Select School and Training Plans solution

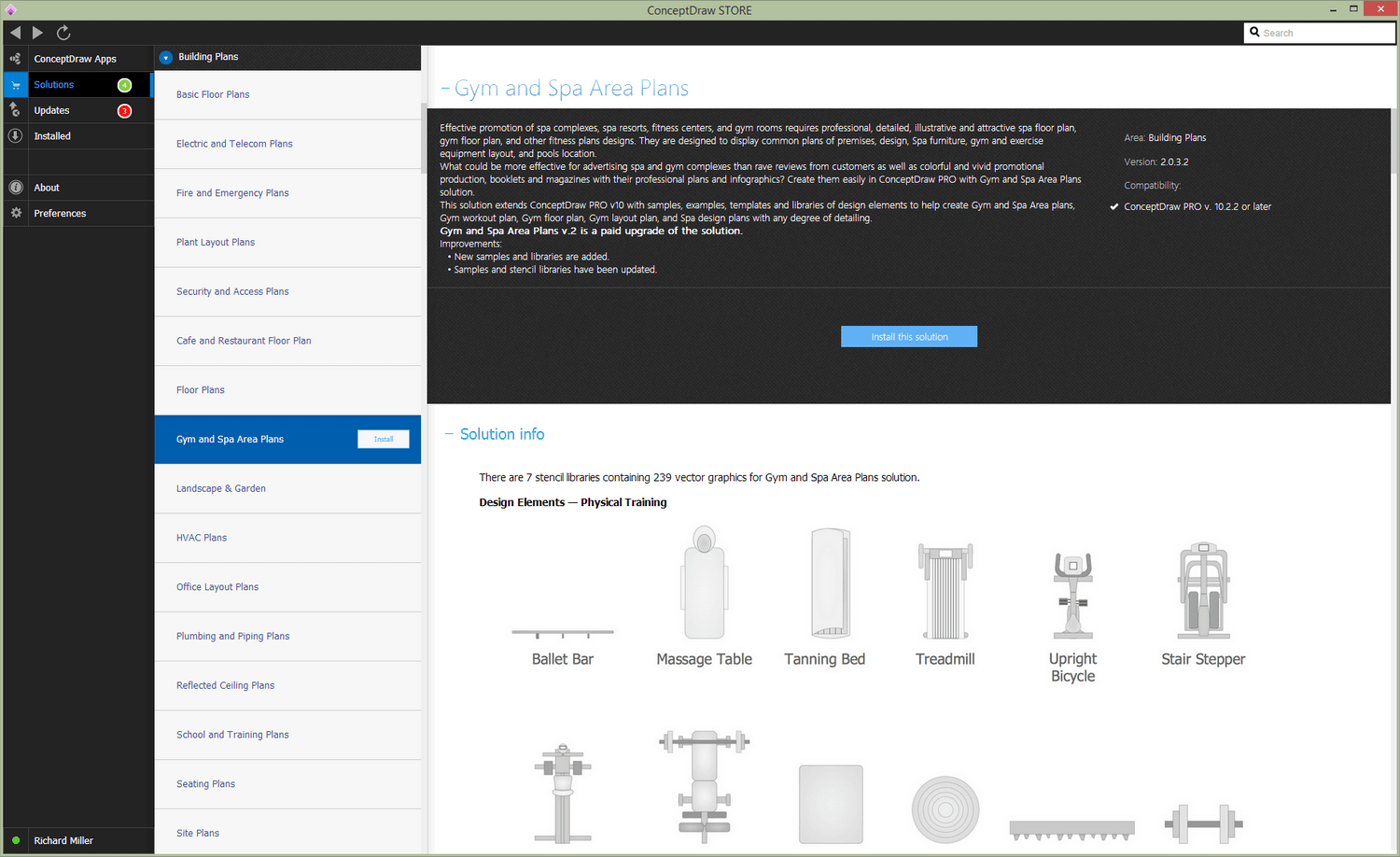coord(287,735)
